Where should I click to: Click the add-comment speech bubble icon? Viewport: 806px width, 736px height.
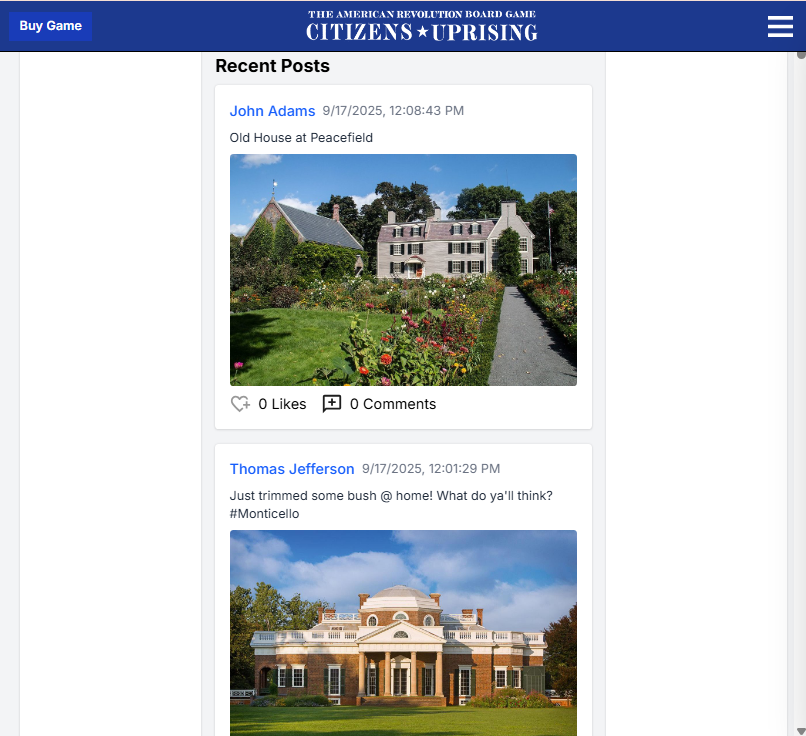coord(332,404)
